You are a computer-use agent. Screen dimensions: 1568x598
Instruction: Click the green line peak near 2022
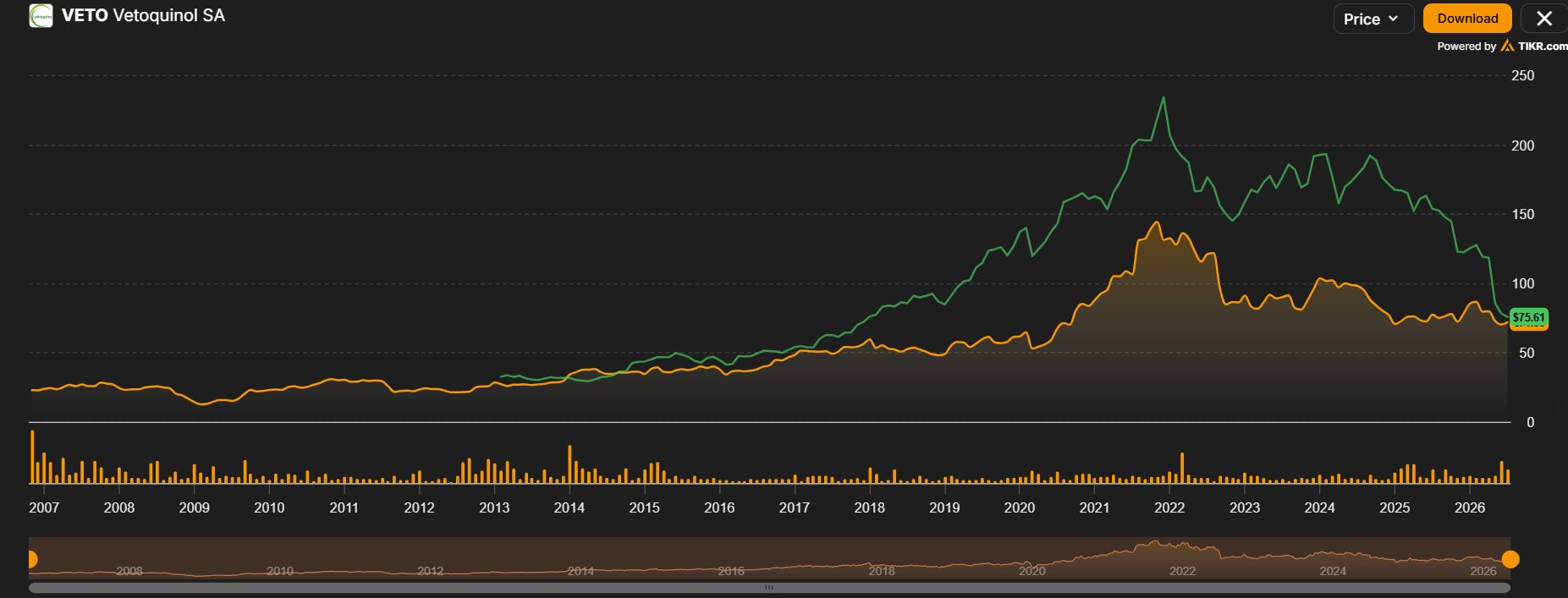point(1164,98)
